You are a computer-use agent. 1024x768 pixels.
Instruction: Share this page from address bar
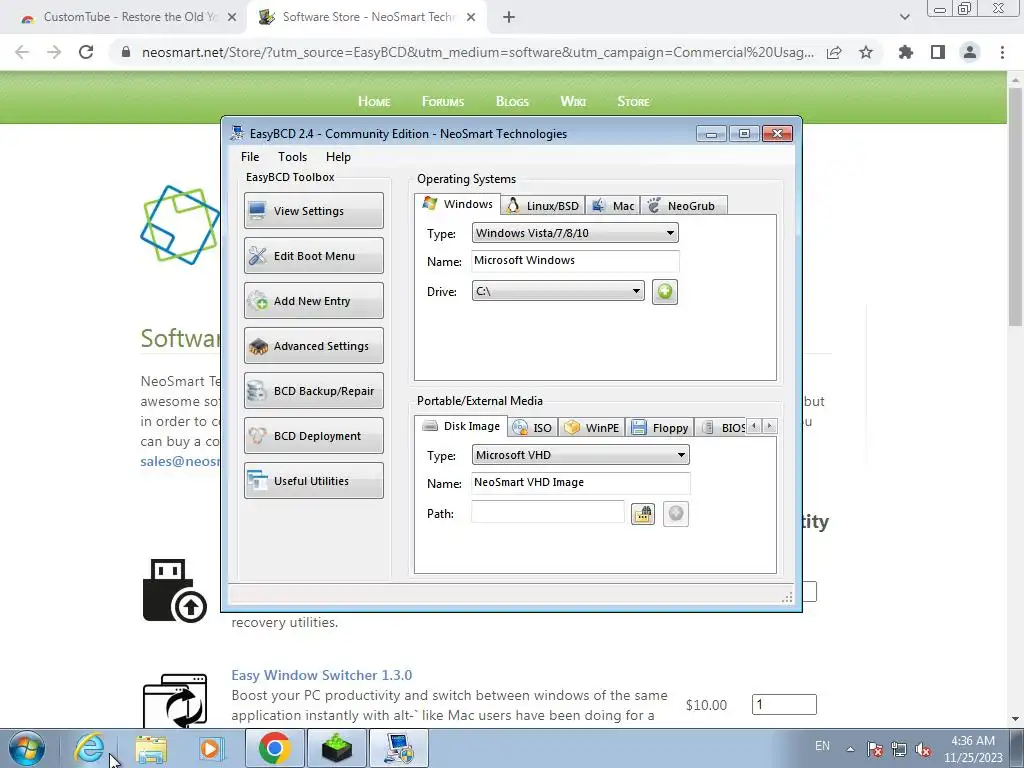(x=834, y=52)
